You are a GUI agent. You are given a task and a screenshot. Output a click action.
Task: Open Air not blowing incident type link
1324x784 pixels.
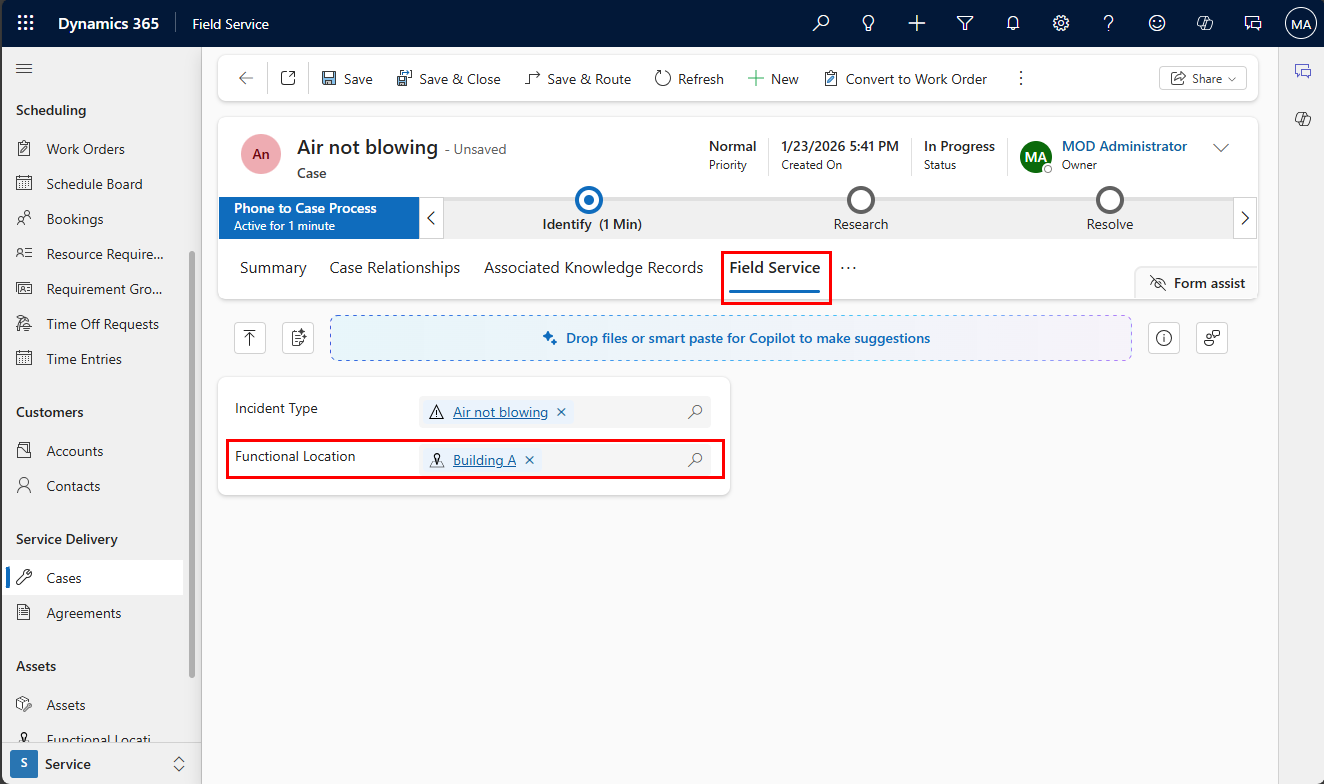pos(500,412)
